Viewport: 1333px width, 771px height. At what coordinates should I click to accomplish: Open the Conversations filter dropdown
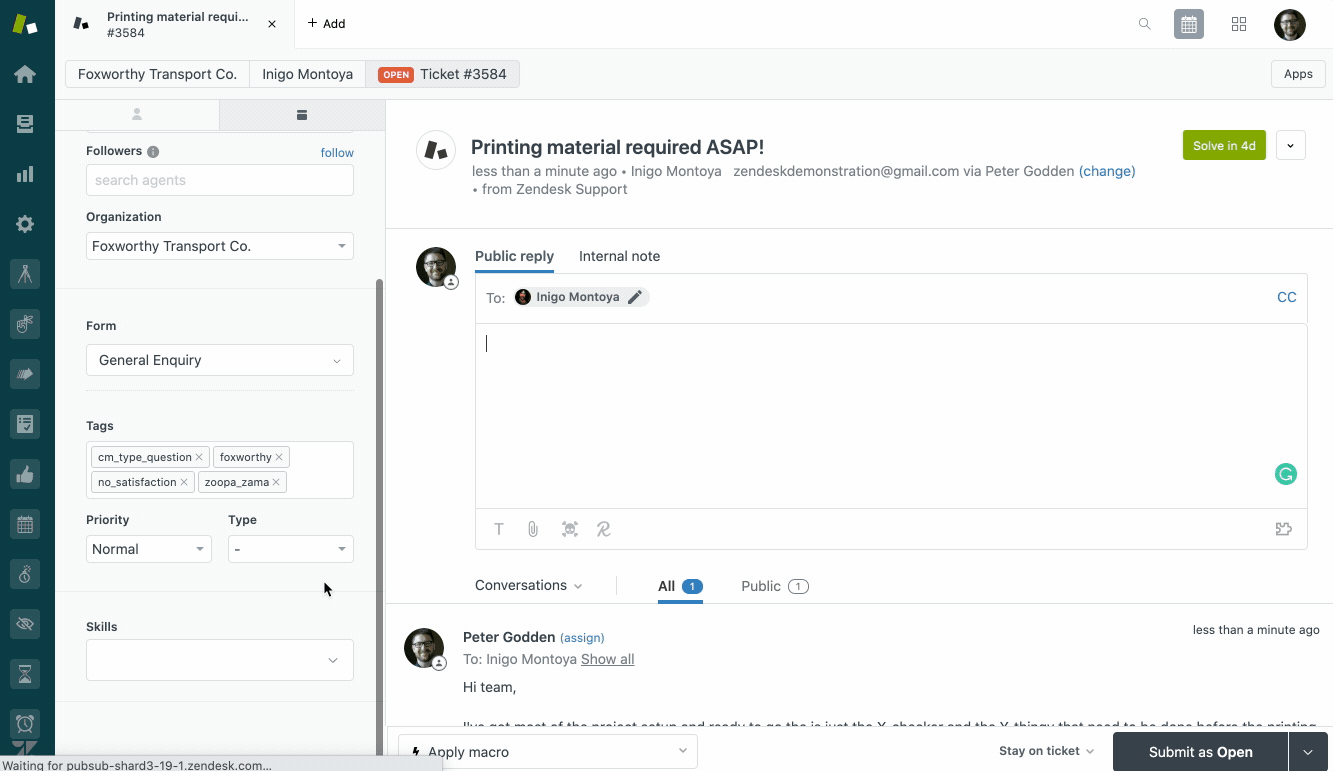tap(529, 586)
